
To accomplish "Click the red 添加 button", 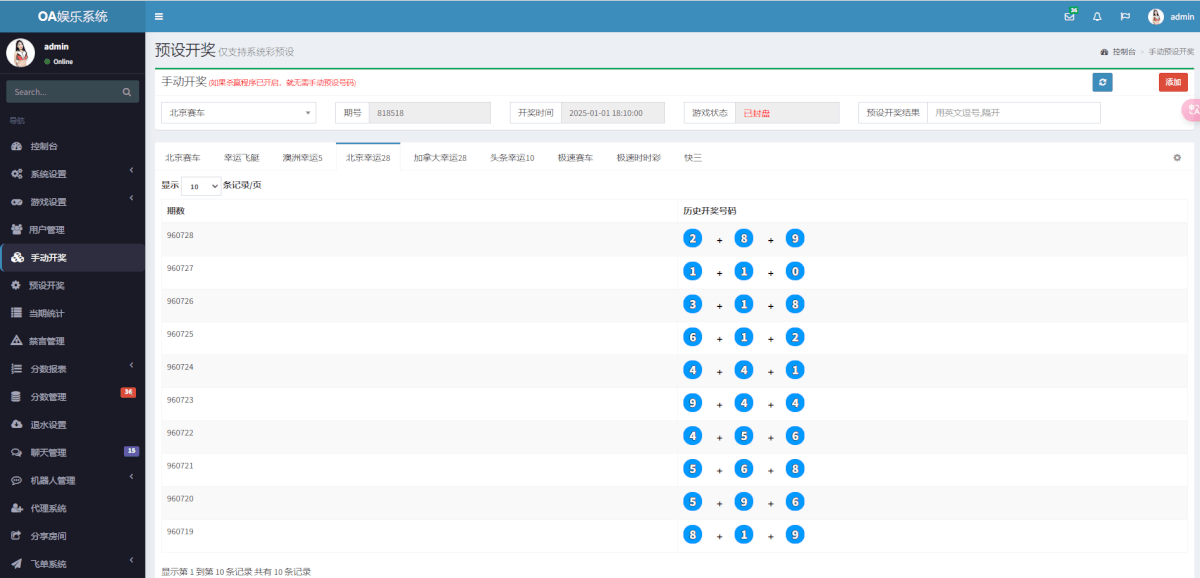I will (1172, 82).
